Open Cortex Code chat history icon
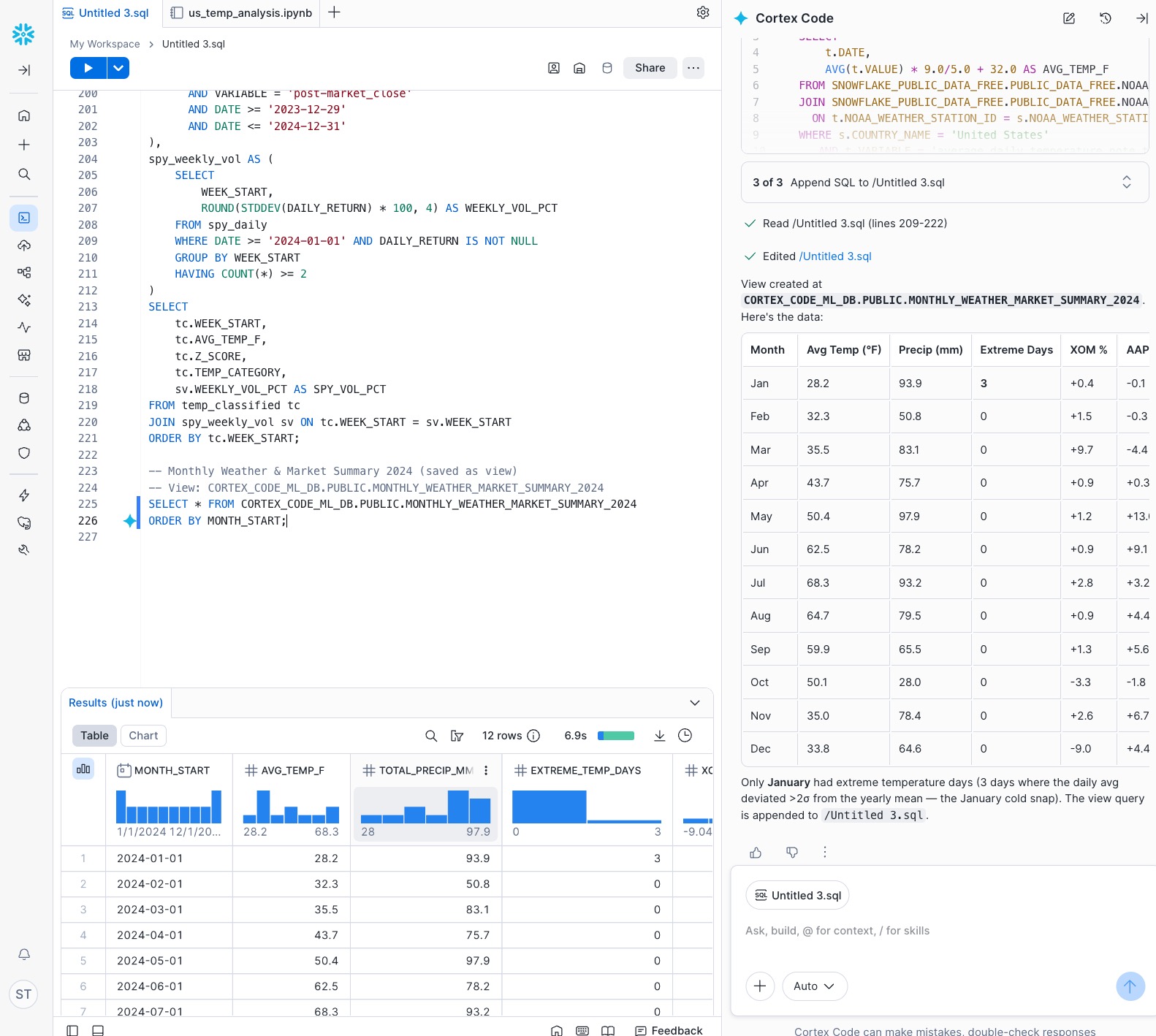This screenshot has height=1036, width=1156. coord(1106,18)
